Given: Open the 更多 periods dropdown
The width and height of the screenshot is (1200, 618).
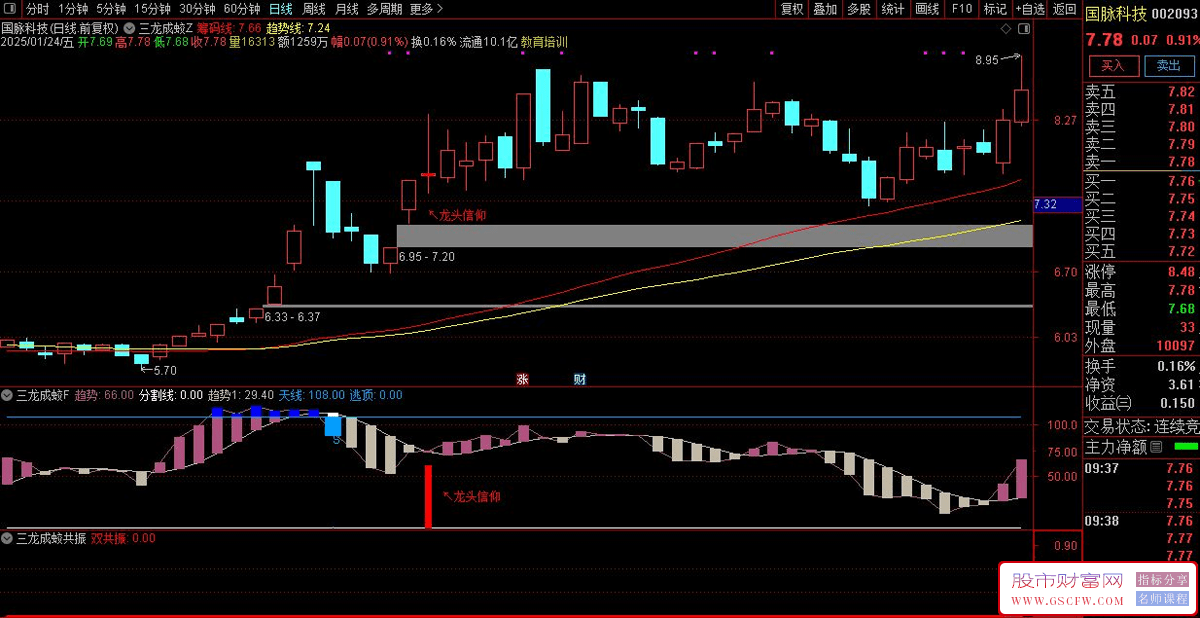Looking at the screenshot, I should pos(428,9).
